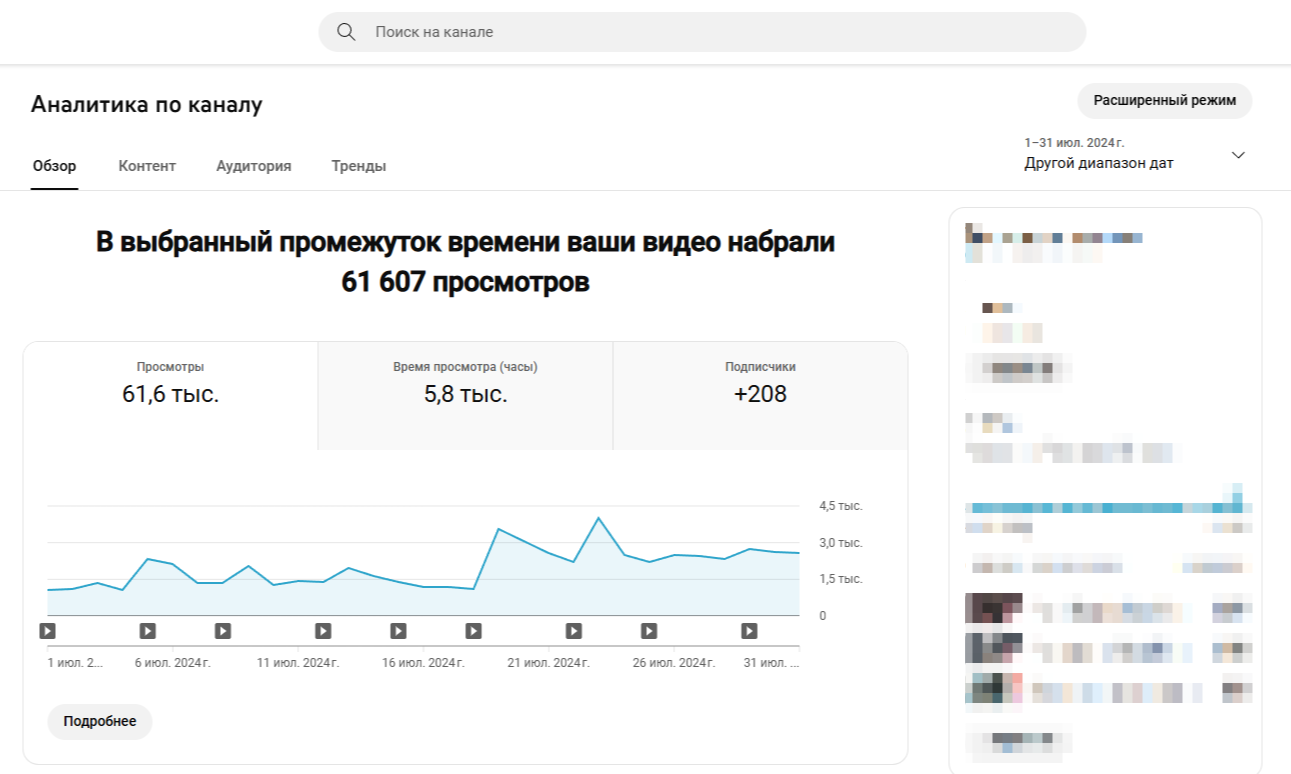
Task: Click the video marker above the "31 июл." label
Action: [x=749, y=631]
